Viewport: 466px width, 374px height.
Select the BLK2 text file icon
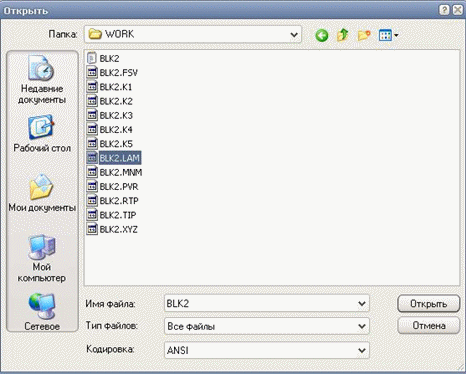(x=91, y=58)
